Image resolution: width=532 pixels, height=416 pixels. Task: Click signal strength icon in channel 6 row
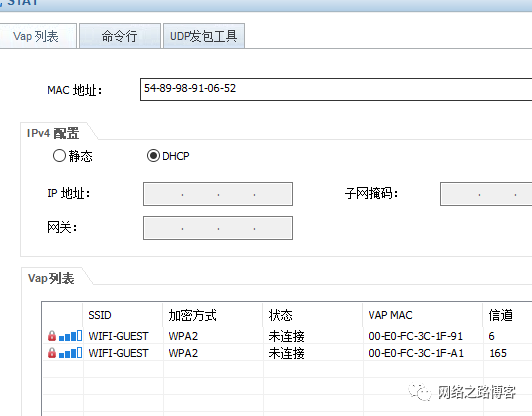70,336
